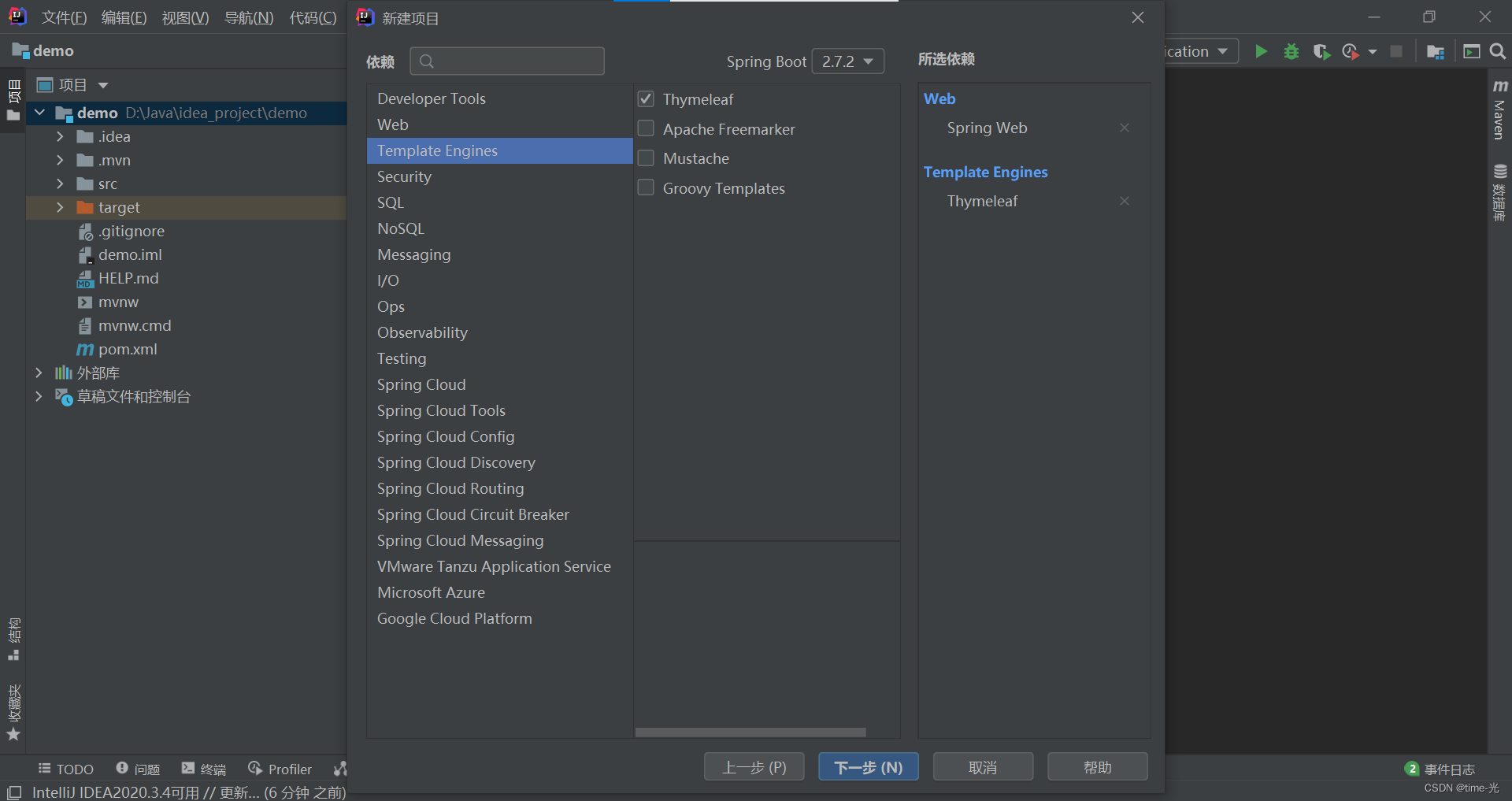Uncheck the Thymeleaf checkbox

click(646, 98)
